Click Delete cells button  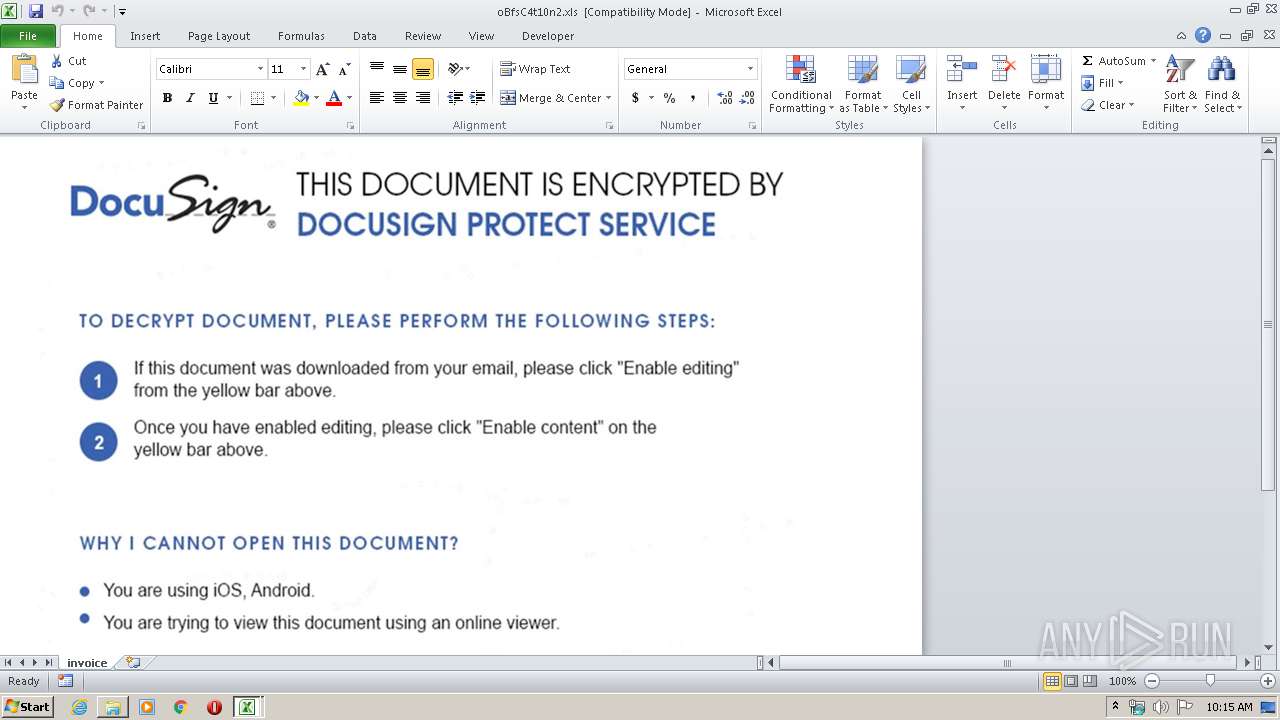[1004, 82]
